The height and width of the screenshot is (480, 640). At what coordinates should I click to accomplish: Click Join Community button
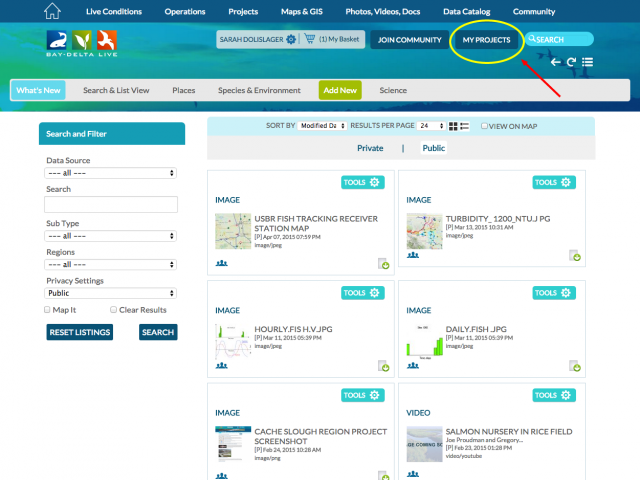coord(409,40)
